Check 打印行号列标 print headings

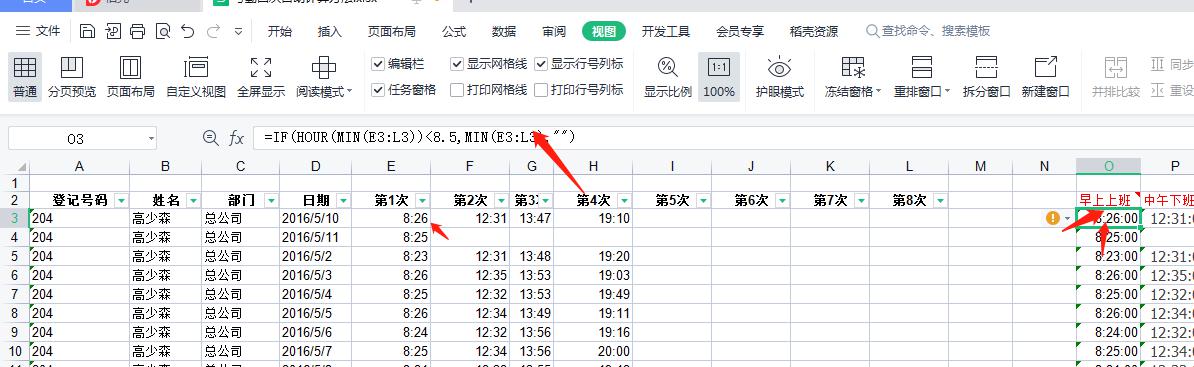(x=541, y=90)
